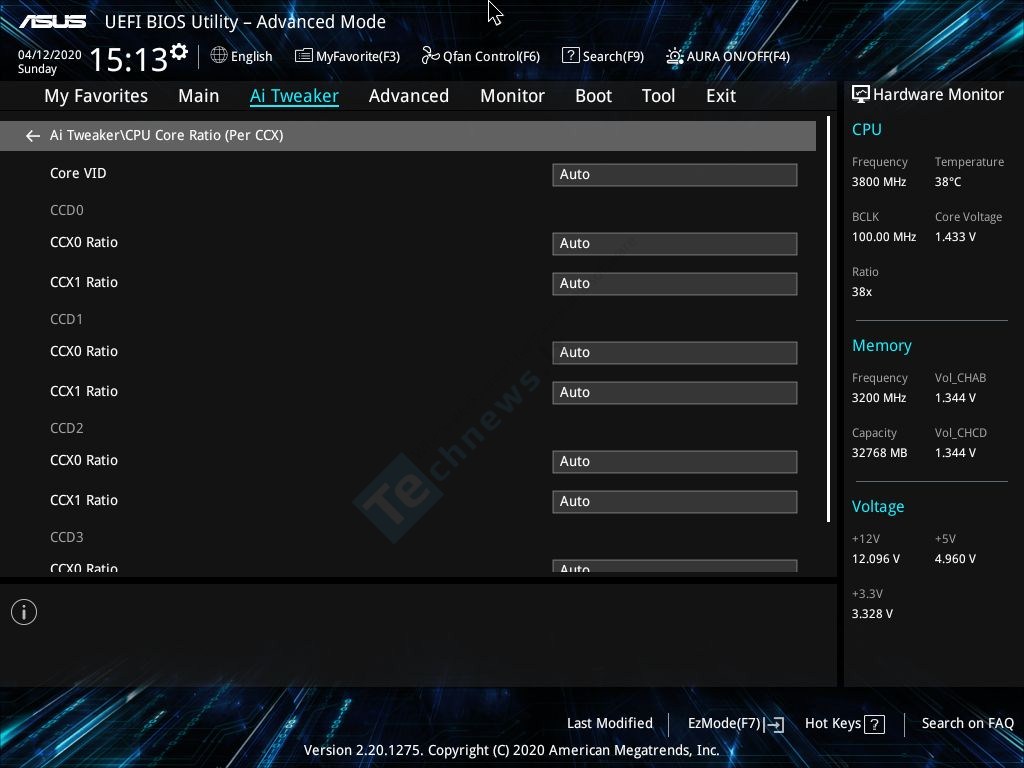Set CCD1 CCX1 Ratio Auto field

[675, 392]
